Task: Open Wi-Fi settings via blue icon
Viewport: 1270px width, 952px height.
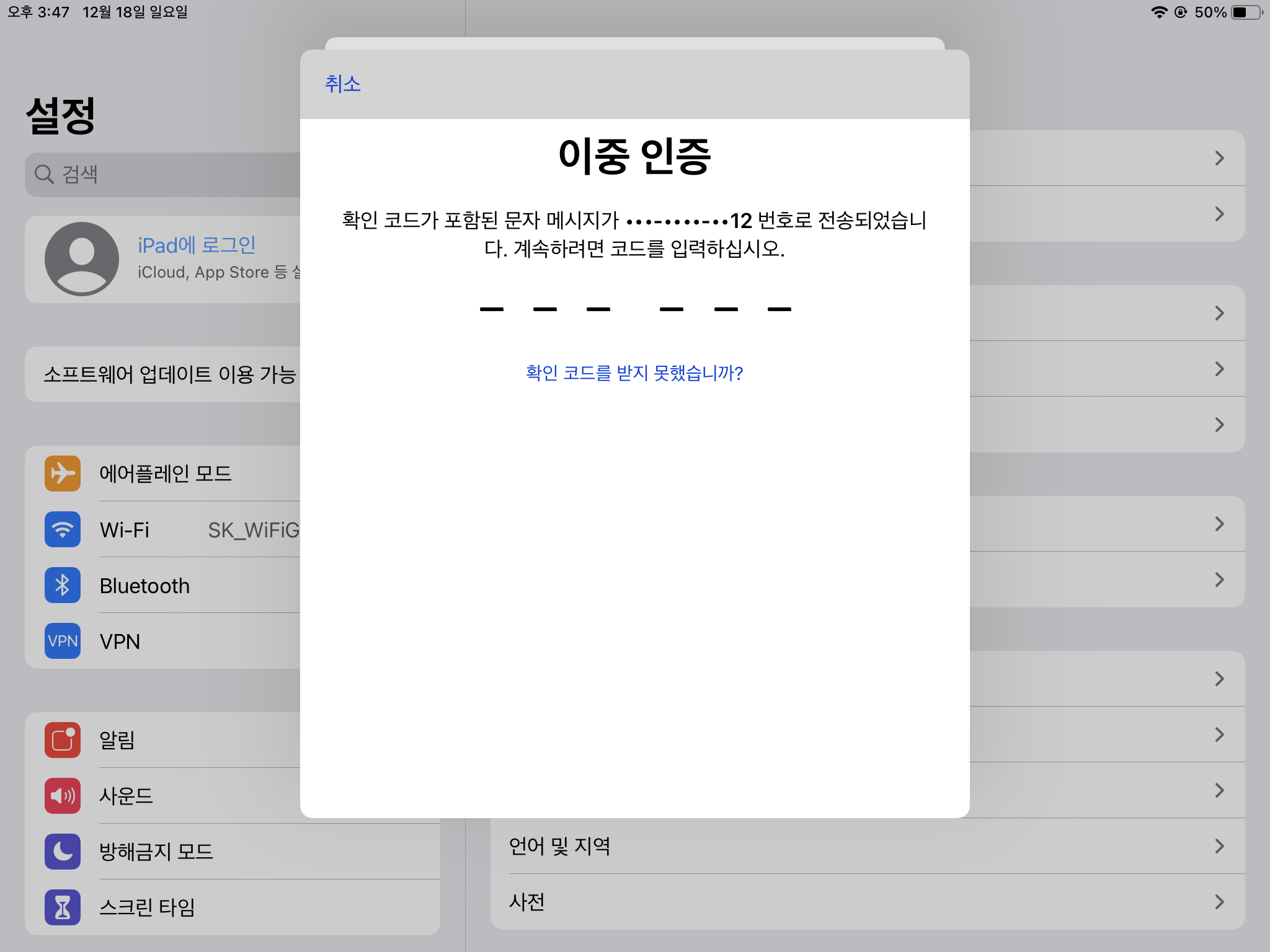Action: [63, 529]
